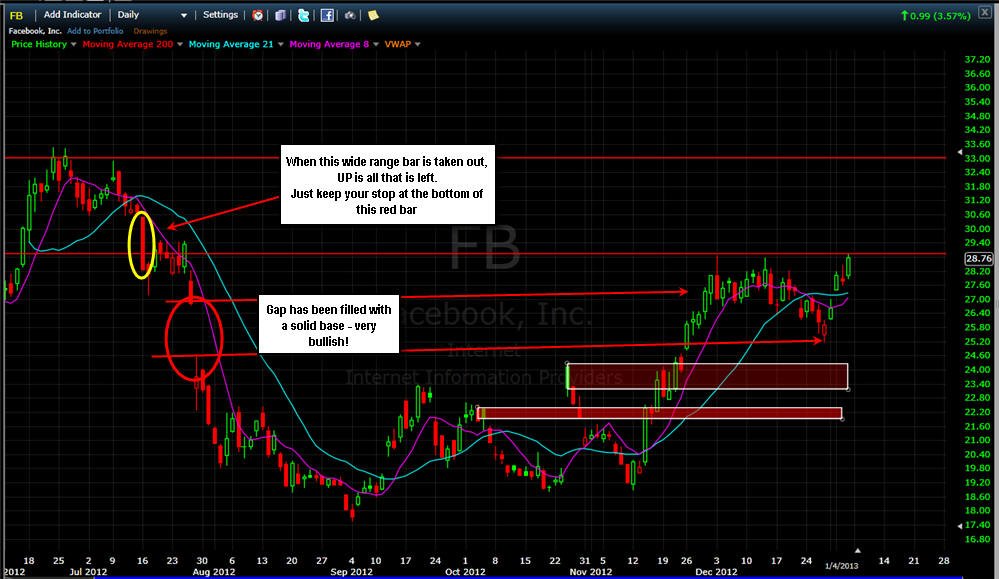
Task: Click the 1/4/2013 date label
Action: pyautogui.click(x=842, y=566)
